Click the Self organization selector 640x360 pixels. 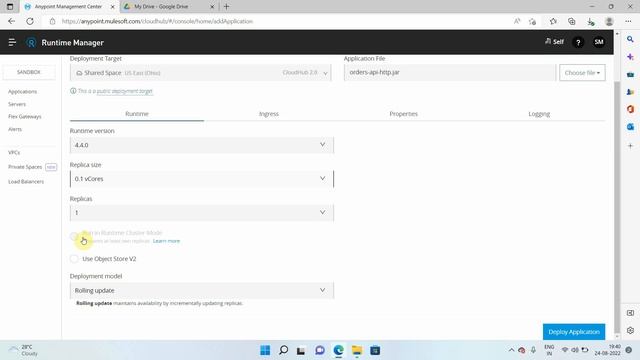(x=554, y=42)
